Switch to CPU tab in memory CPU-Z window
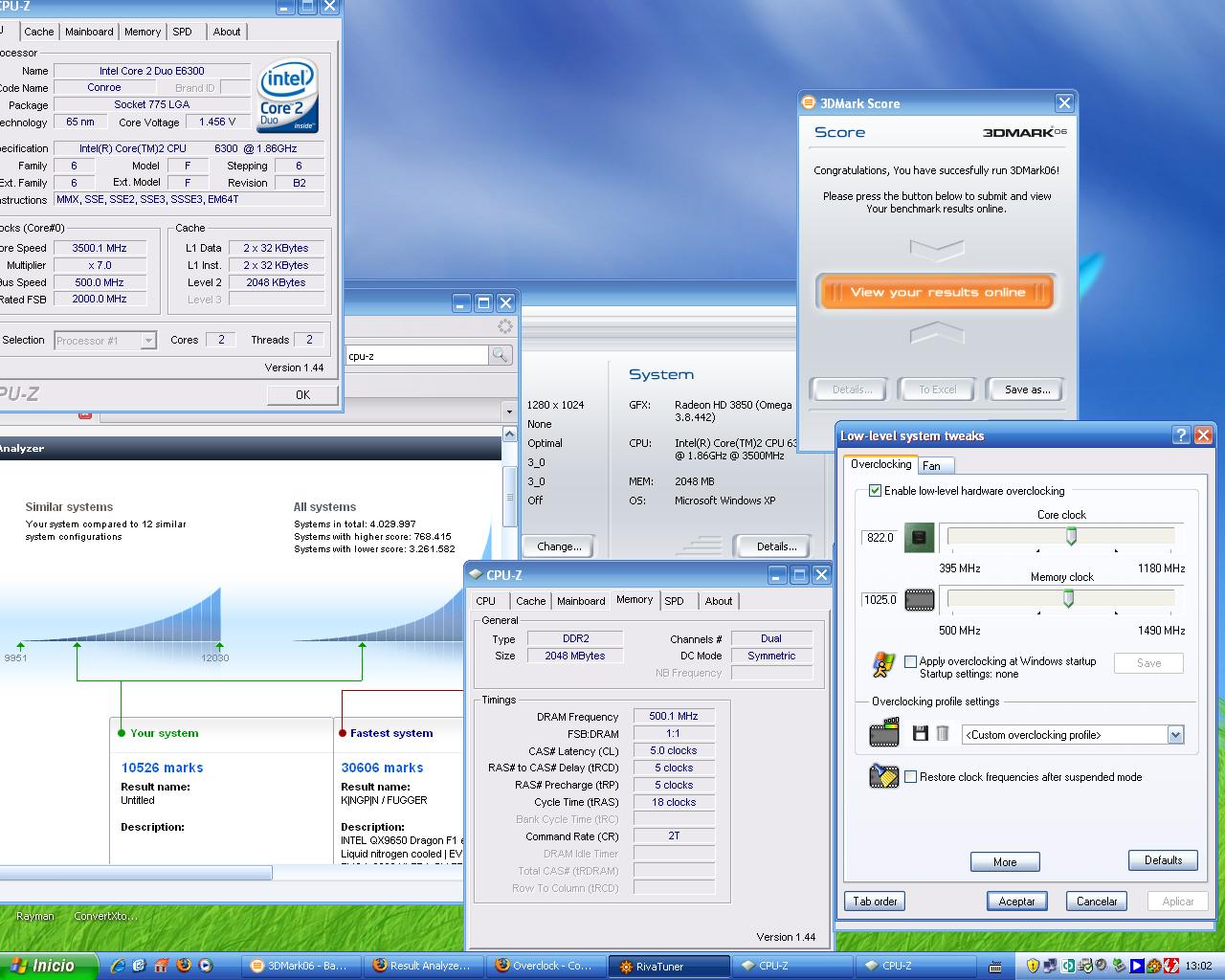 pos(486,601)
